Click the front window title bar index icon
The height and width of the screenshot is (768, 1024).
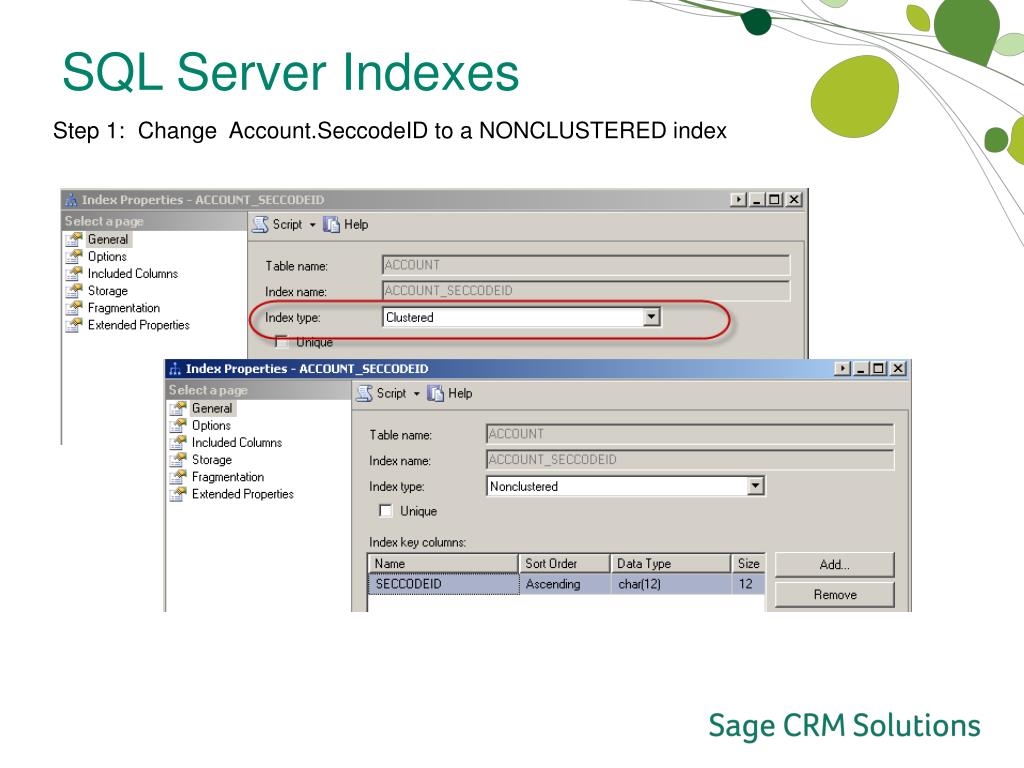pyautogui.click(x=175, y=369)
